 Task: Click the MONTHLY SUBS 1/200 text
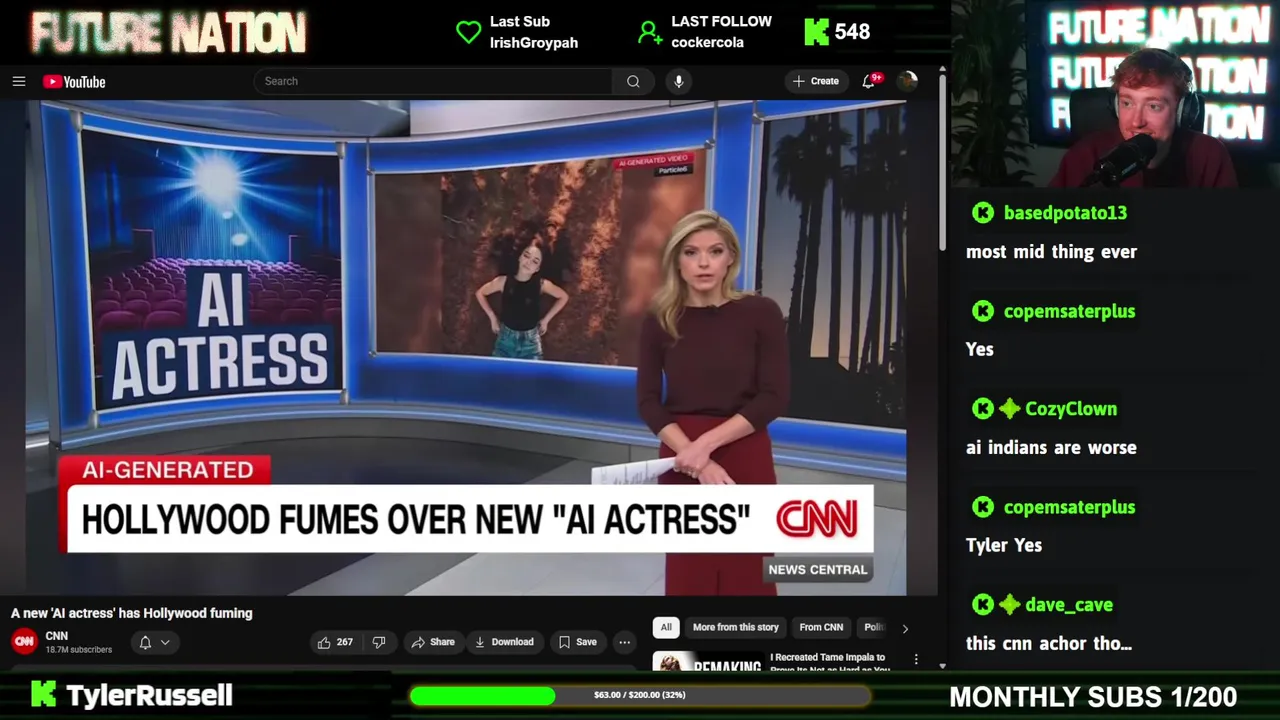click(x=1093, y=696)
